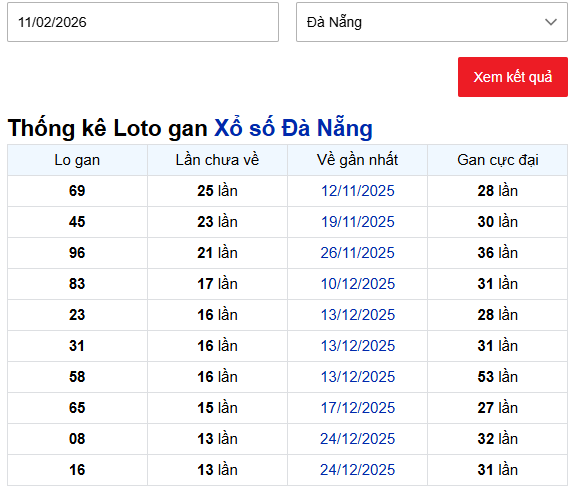Select lo gan number 23
The width and height of the screenshot is (581, 495).
pyautogui.click(x=77, y=315)
